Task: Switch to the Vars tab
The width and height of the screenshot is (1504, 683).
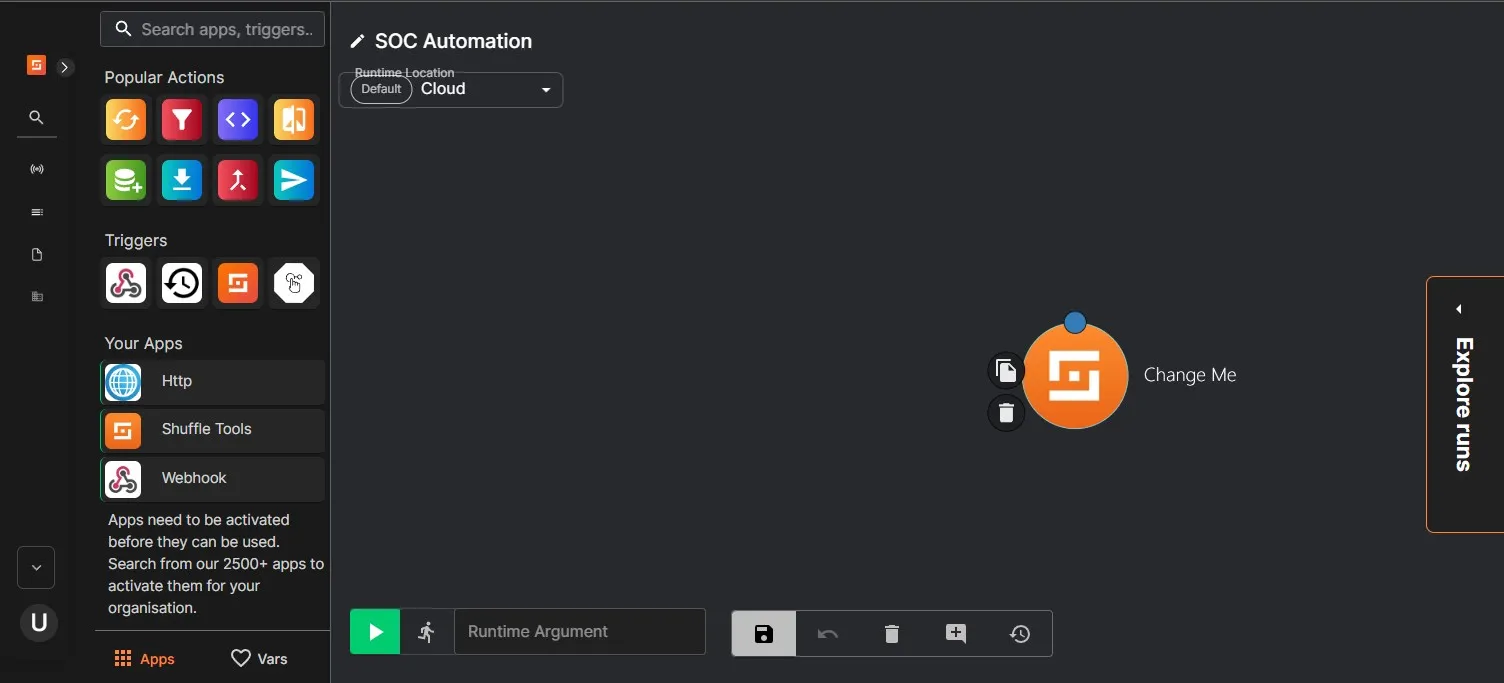Action: pyautogui.click(x=259, y=658)
